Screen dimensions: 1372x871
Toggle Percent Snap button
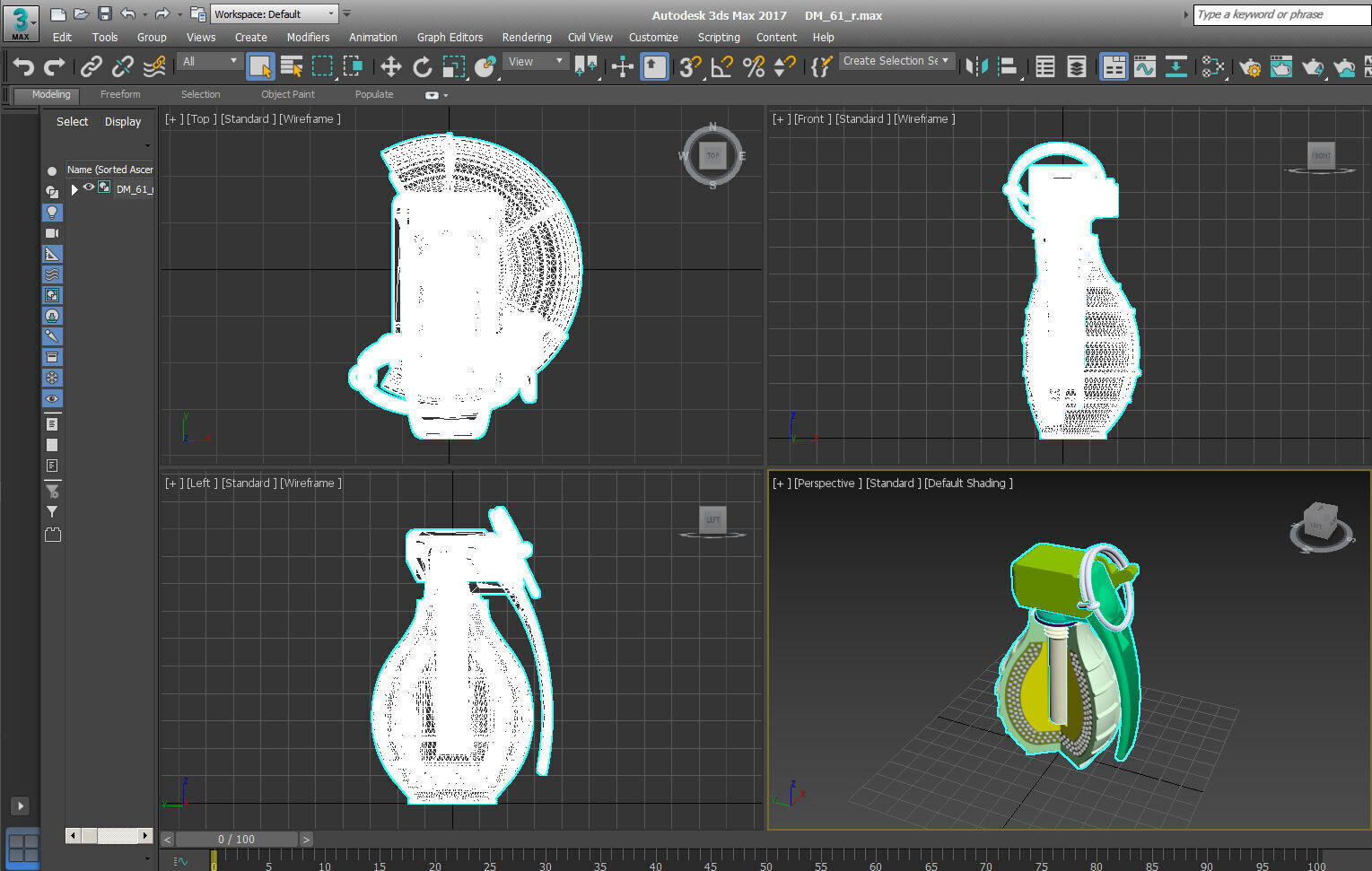[x=754, y=66]
